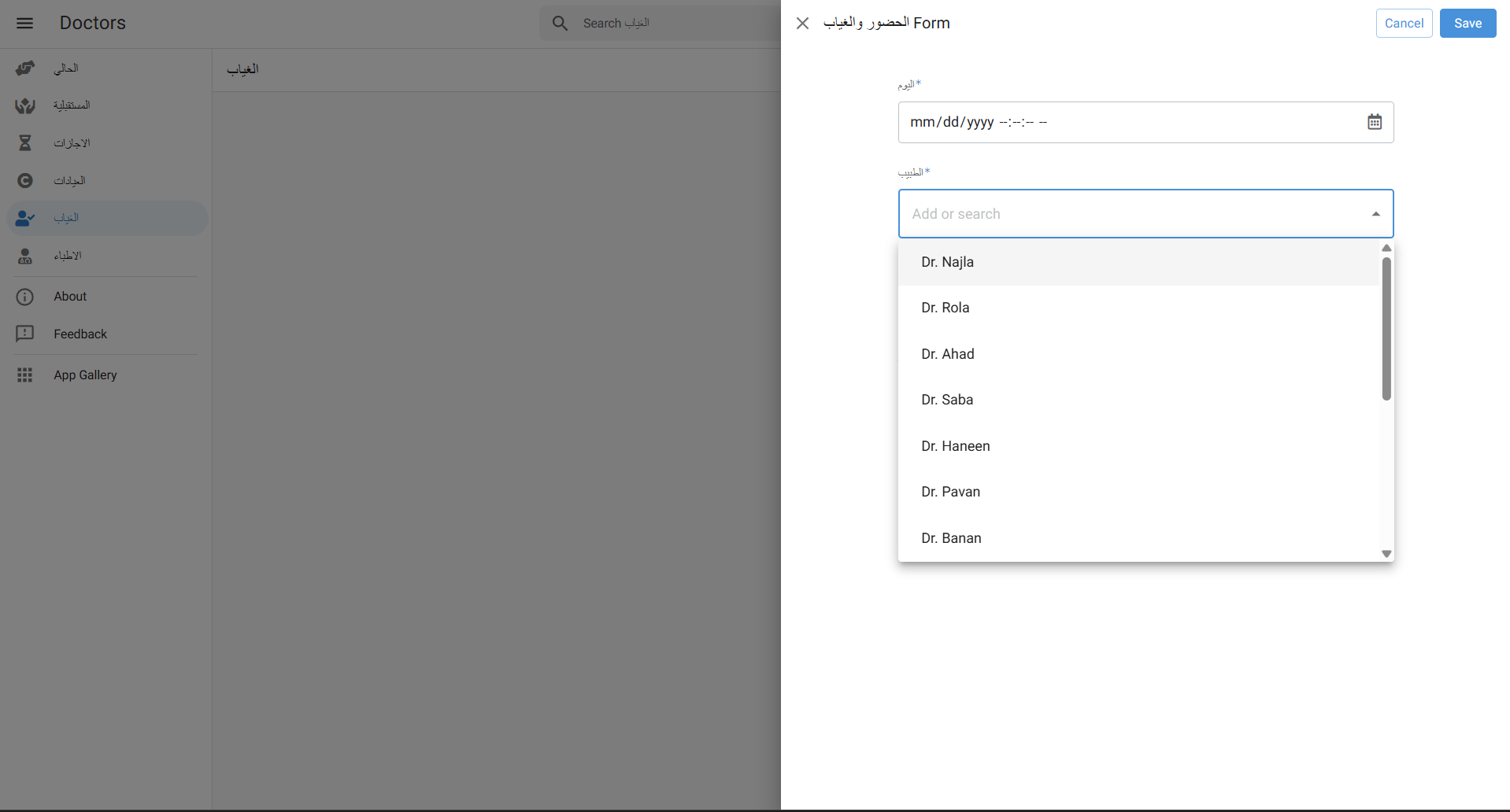Screen dimensions: 1510x812
Task: Click the mm/dd/yyyy date input field
Action: click(x=1126, y=122)
